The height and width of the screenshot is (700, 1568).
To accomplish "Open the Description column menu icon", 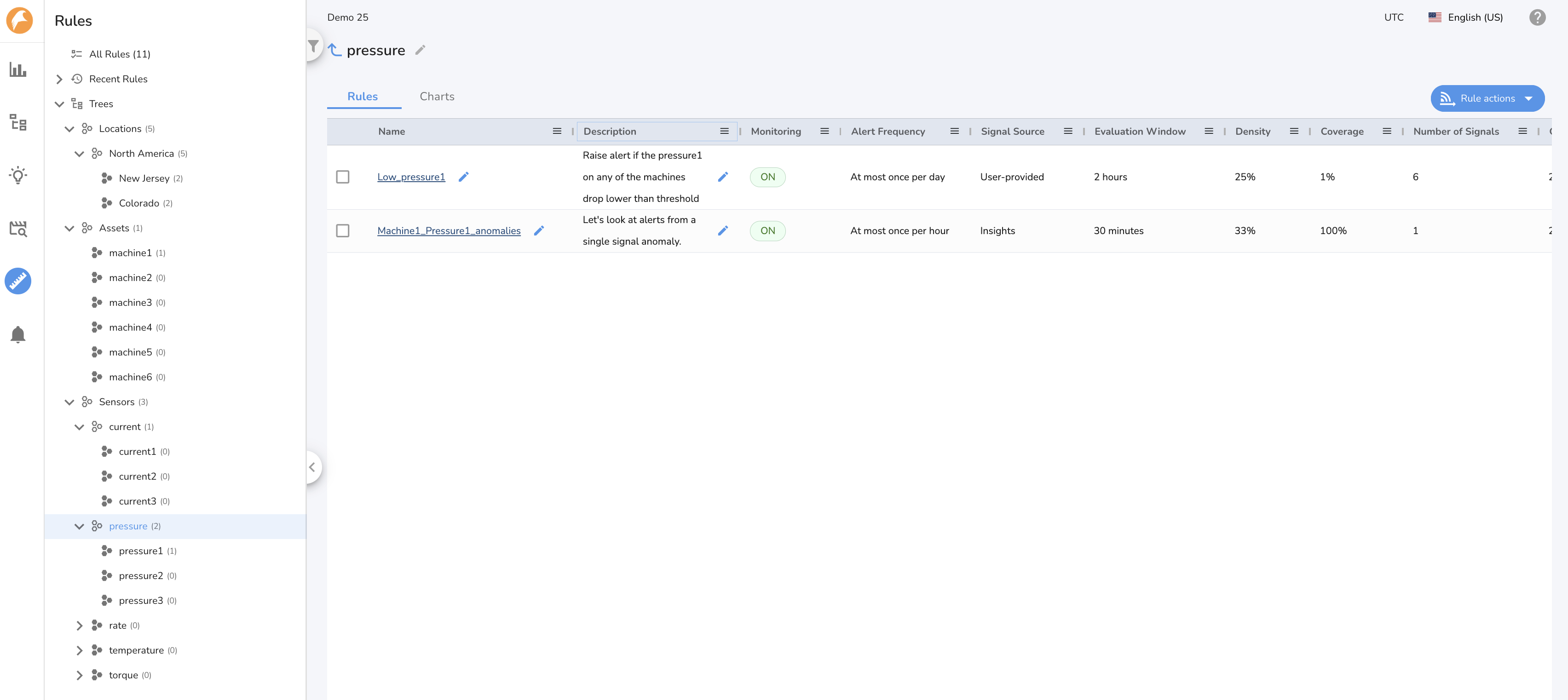I will tap(724, 132).
